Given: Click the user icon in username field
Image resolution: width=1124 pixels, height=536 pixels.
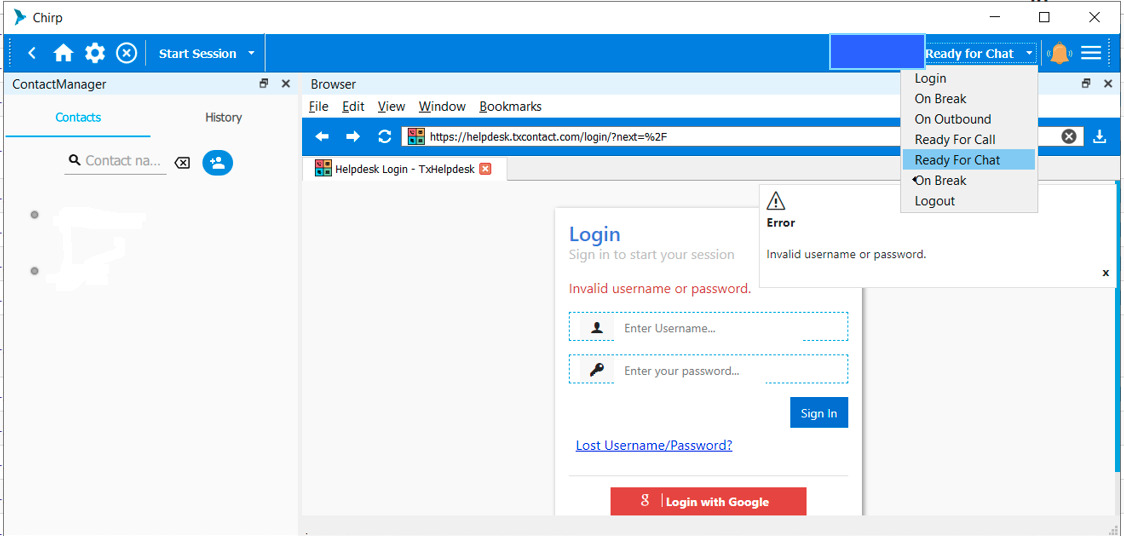Looking at the screenshot, I should point(596,327).
